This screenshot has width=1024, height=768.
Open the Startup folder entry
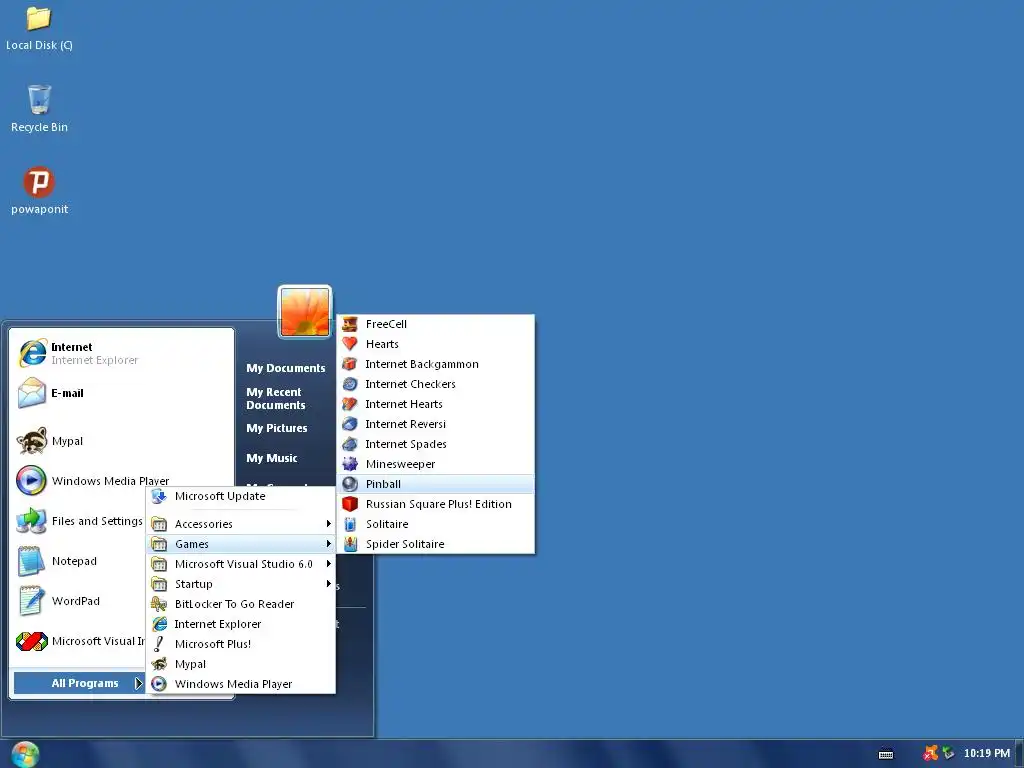pyautogui.click(x=241, y=584)
